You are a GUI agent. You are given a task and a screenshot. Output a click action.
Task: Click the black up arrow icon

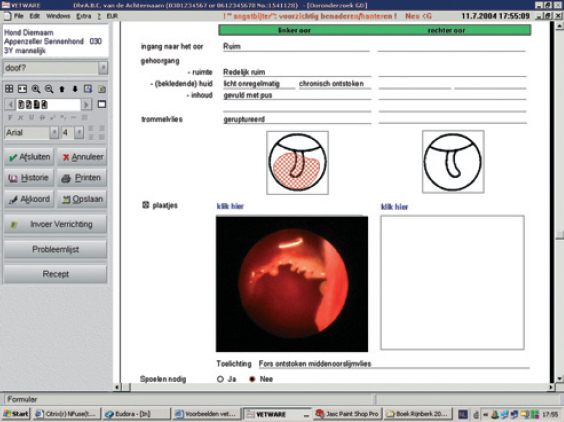pyautogui.click(x=62, y=89)
